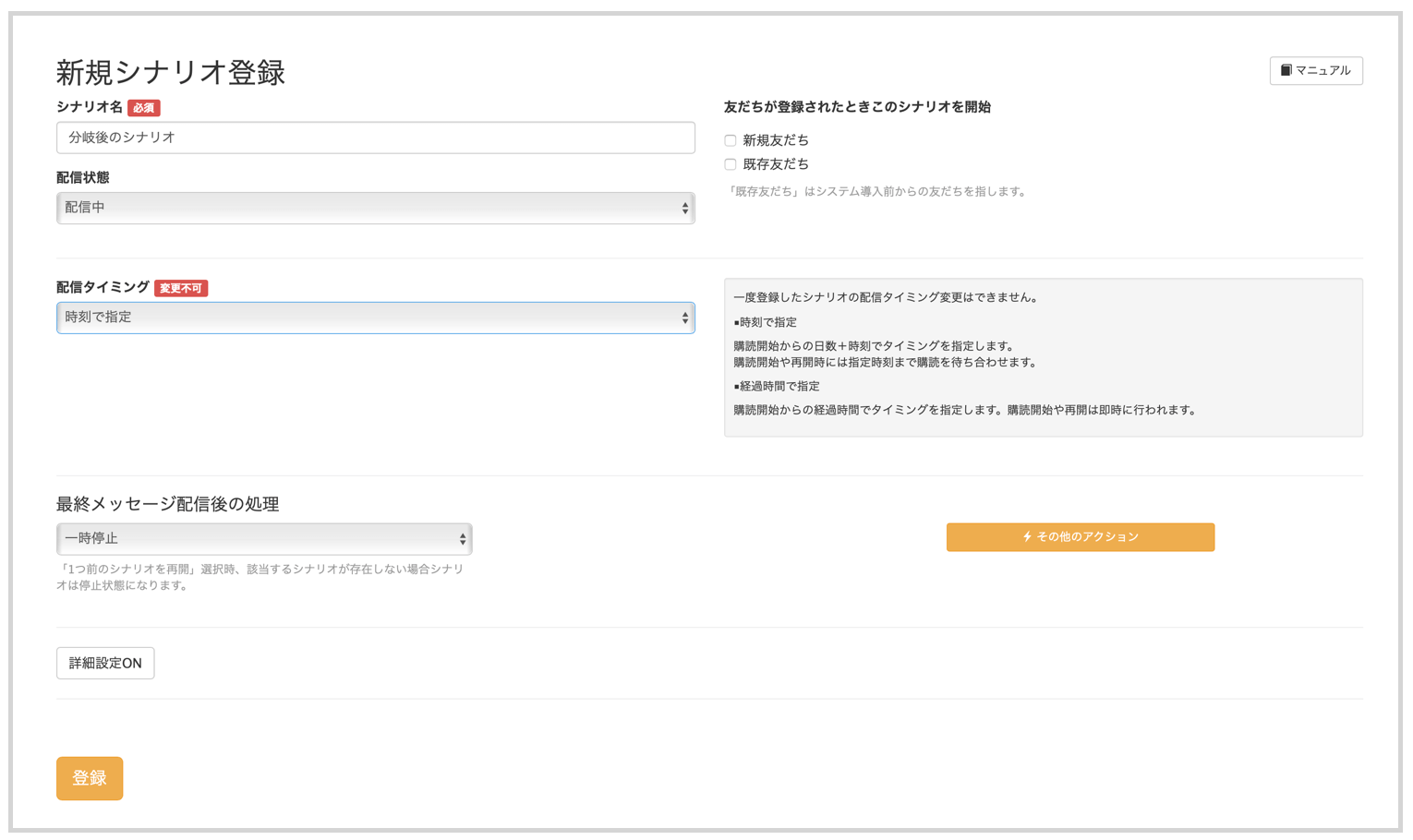Enable the 新規友だち checkbox

731,140
